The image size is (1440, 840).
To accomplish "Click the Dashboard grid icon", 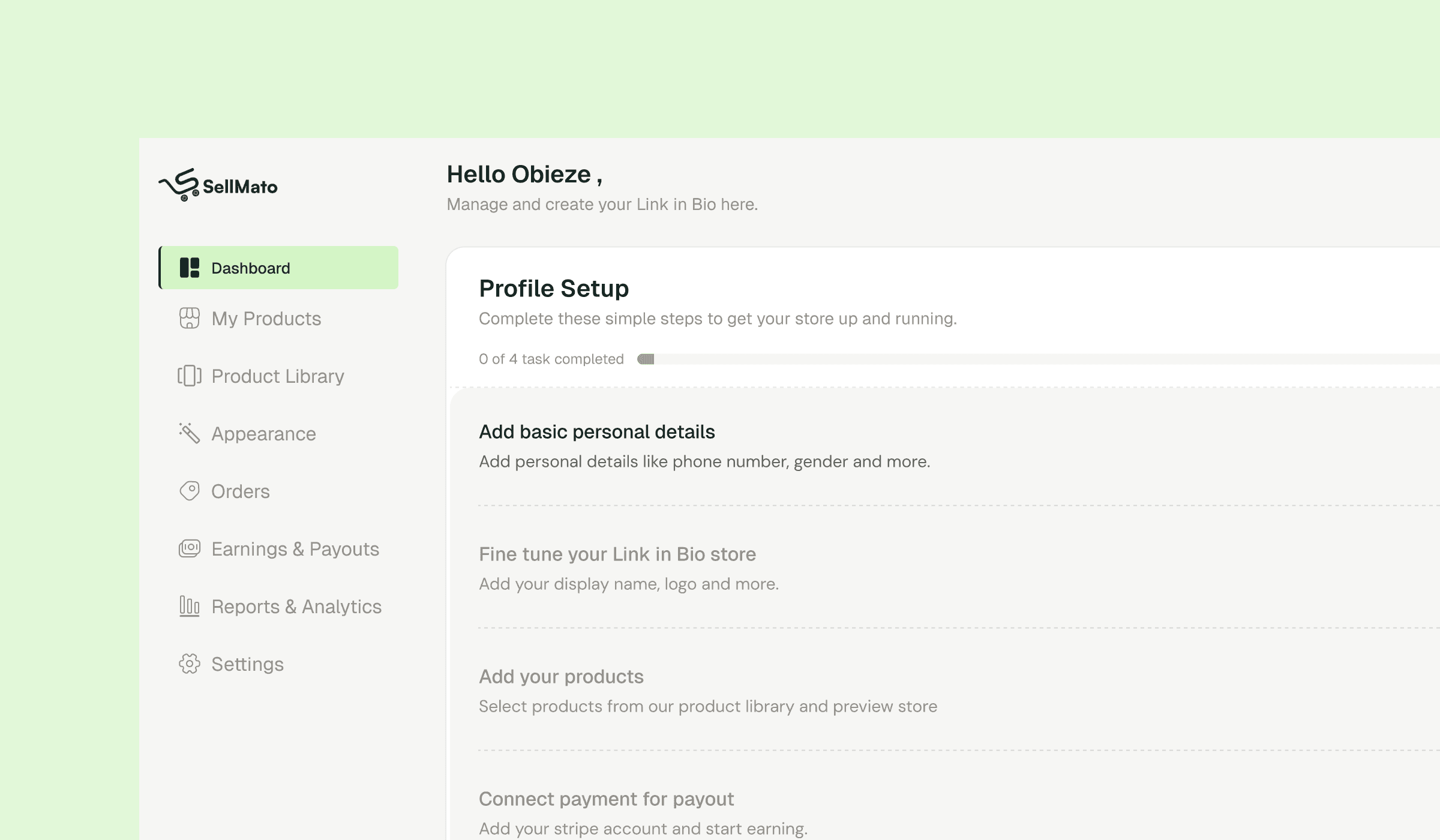I will pyautogui.click(x=190, y=268).
